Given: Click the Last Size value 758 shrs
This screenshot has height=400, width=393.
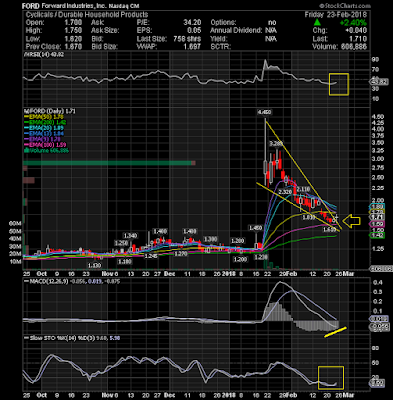Looking at the screenshot, I should click(187, 39).
